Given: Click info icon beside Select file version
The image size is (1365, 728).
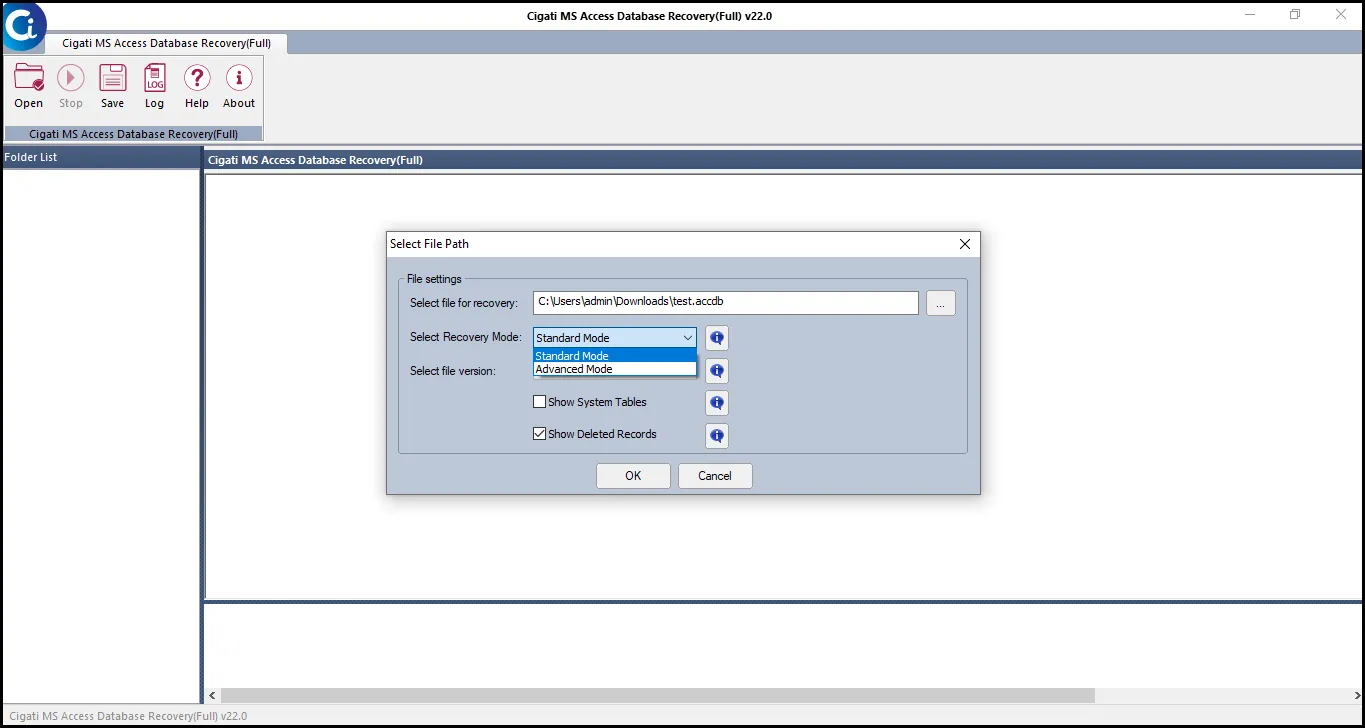Looking at the screenshot, I should pyautogui.click(x=717, y=371).
